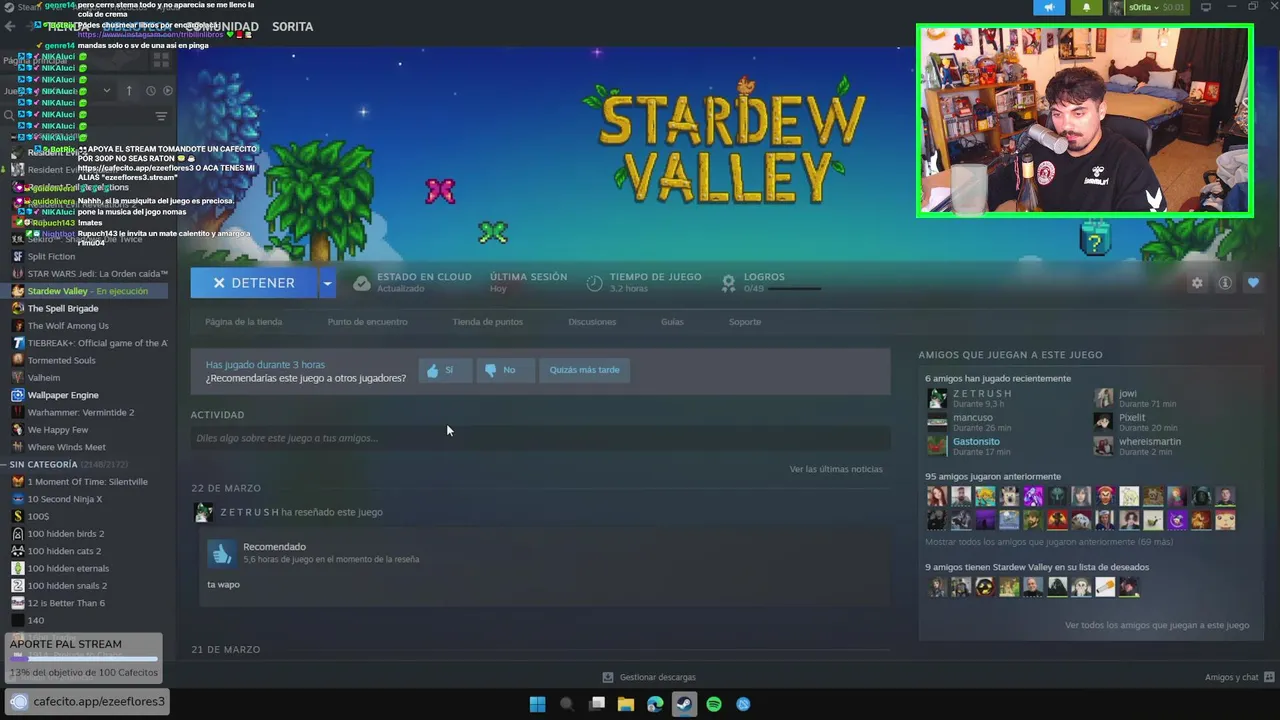Stop the game with DETENER button
The width and height of the screenshot is (1280, 720).
pos(254,283)
